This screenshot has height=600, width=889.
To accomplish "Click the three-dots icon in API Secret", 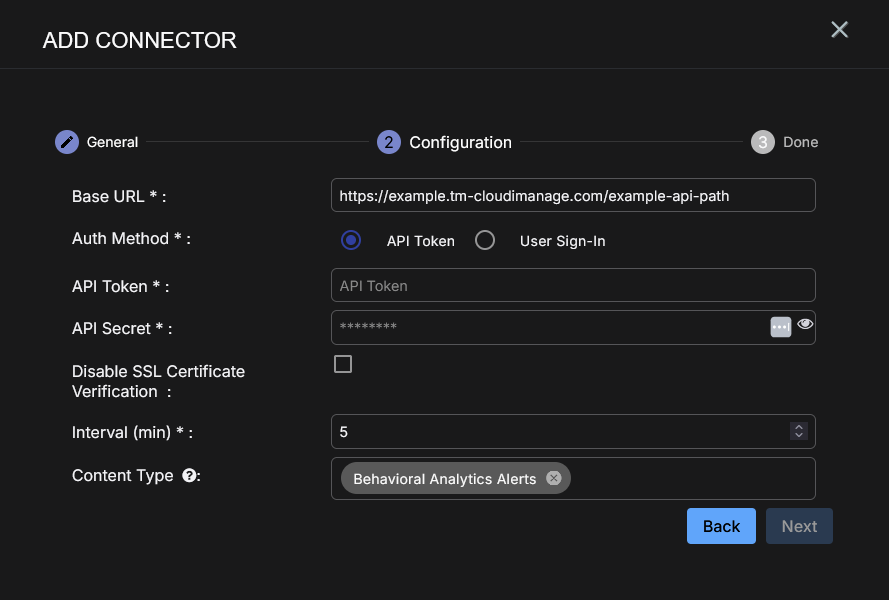I will tap(781, 327).
